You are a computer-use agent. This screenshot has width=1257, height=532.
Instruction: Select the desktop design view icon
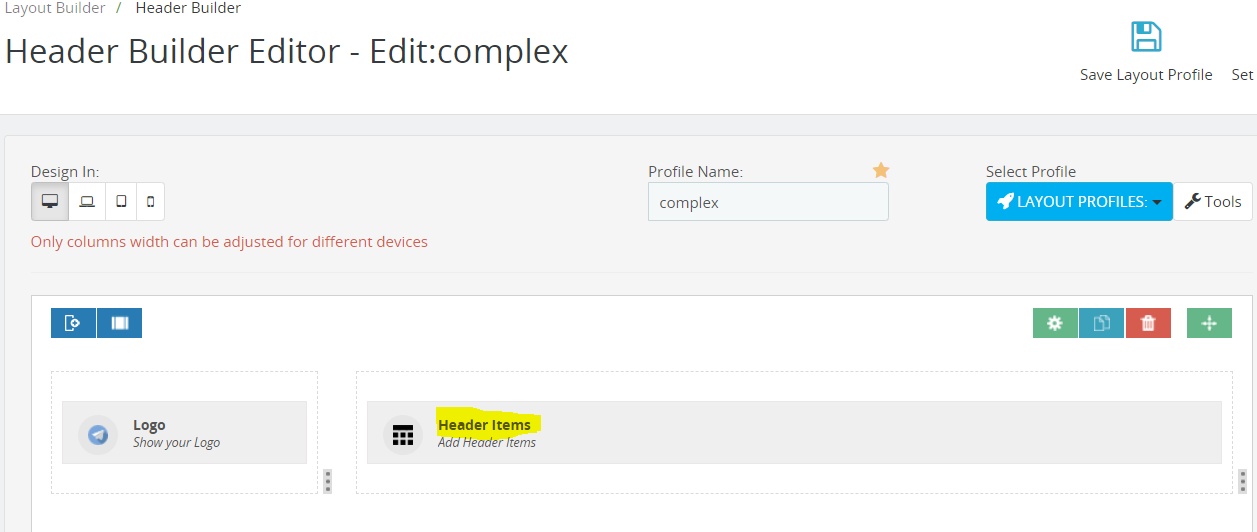click(50, 201)
